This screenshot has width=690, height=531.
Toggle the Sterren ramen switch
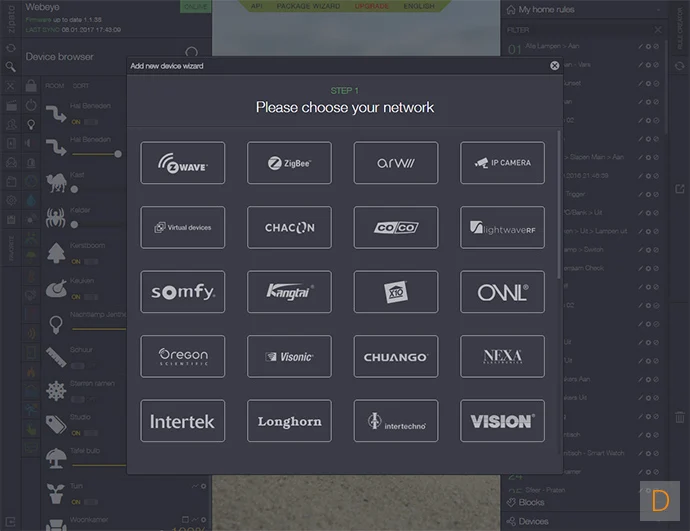coord(78,399)
